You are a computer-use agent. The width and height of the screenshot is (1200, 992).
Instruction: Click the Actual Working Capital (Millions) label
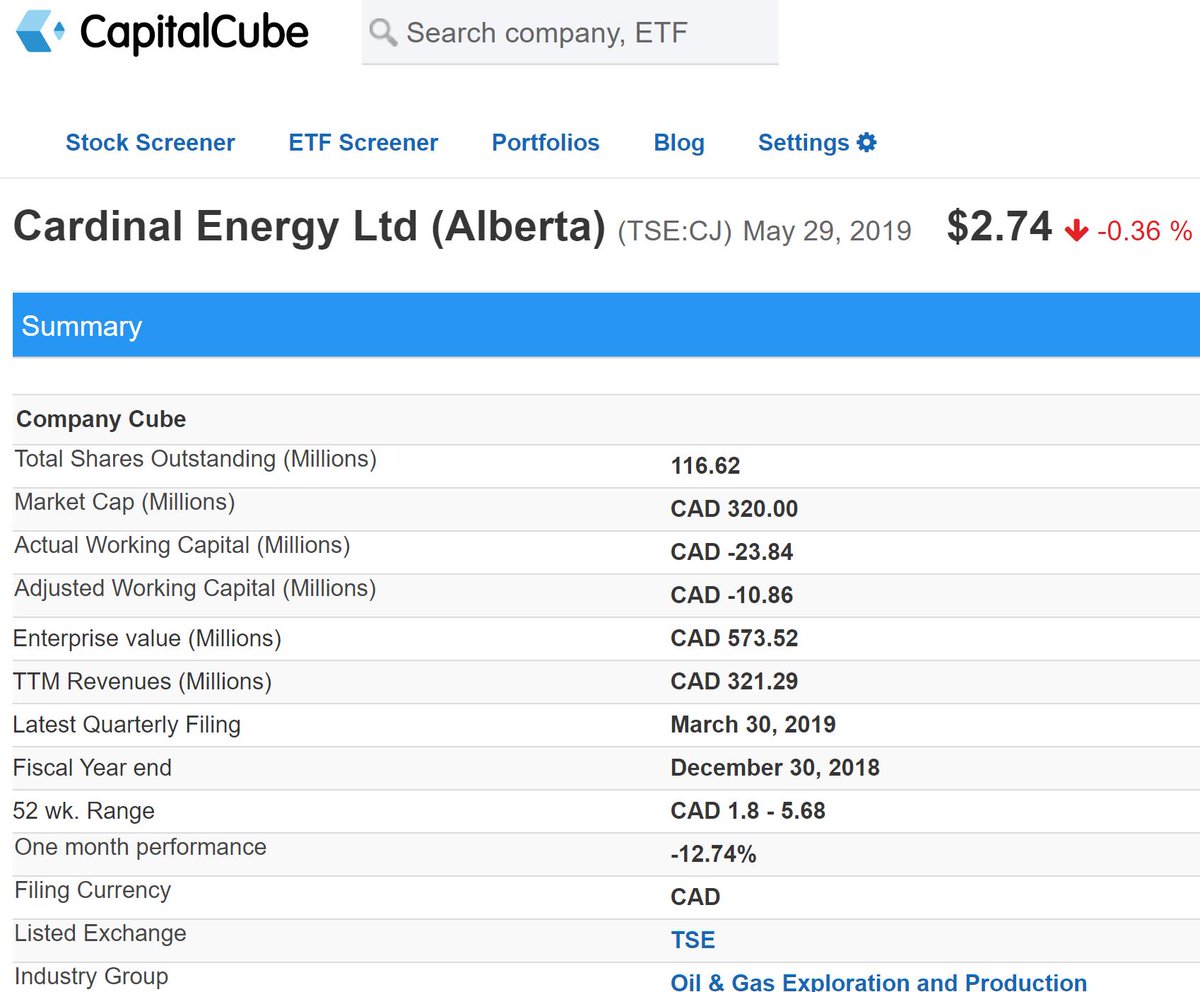click(x=182, y=545)
